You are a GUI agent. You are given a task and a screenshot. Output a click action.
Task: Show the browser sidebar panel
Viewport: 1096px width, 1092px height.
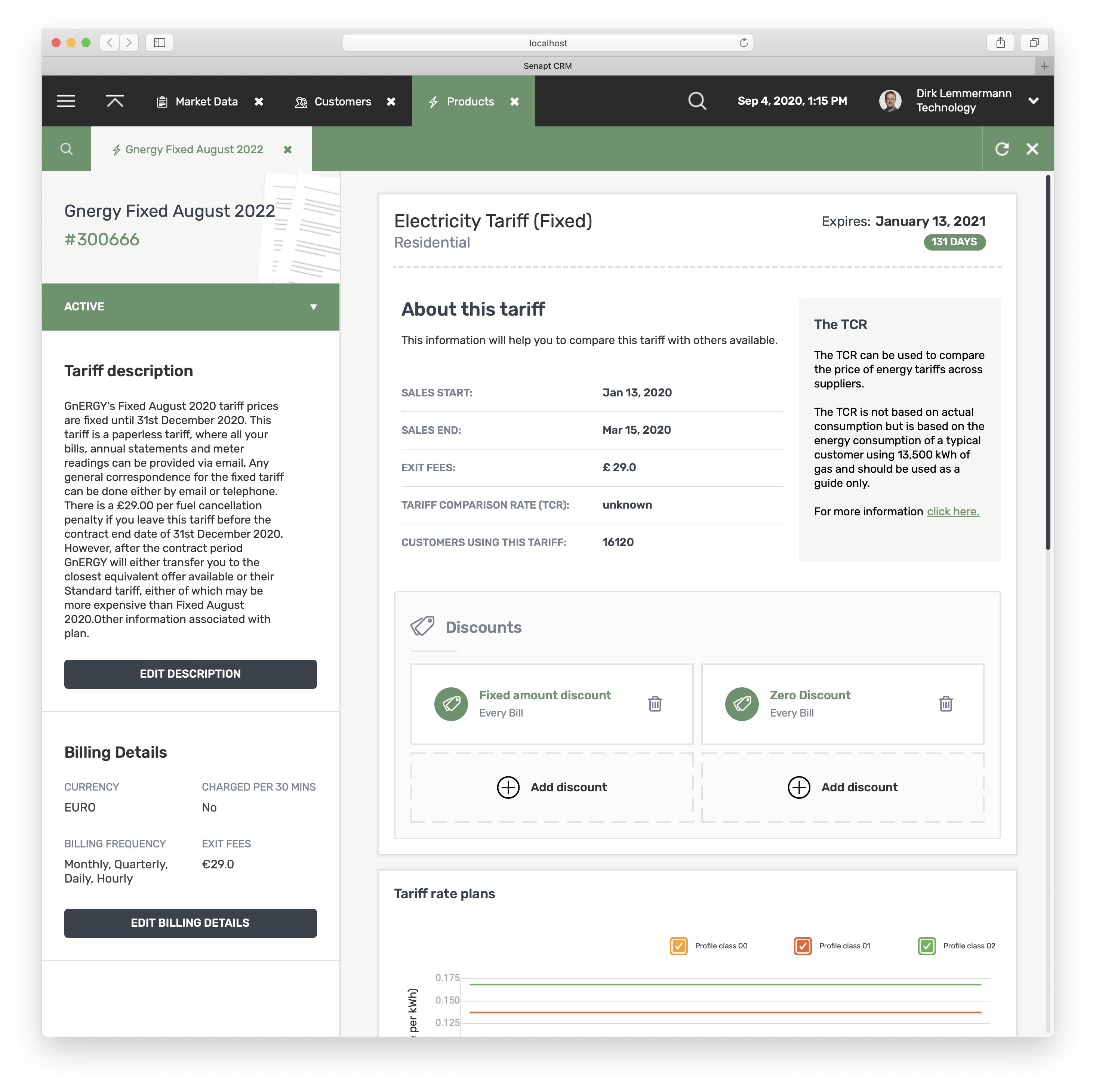[159, 43]
